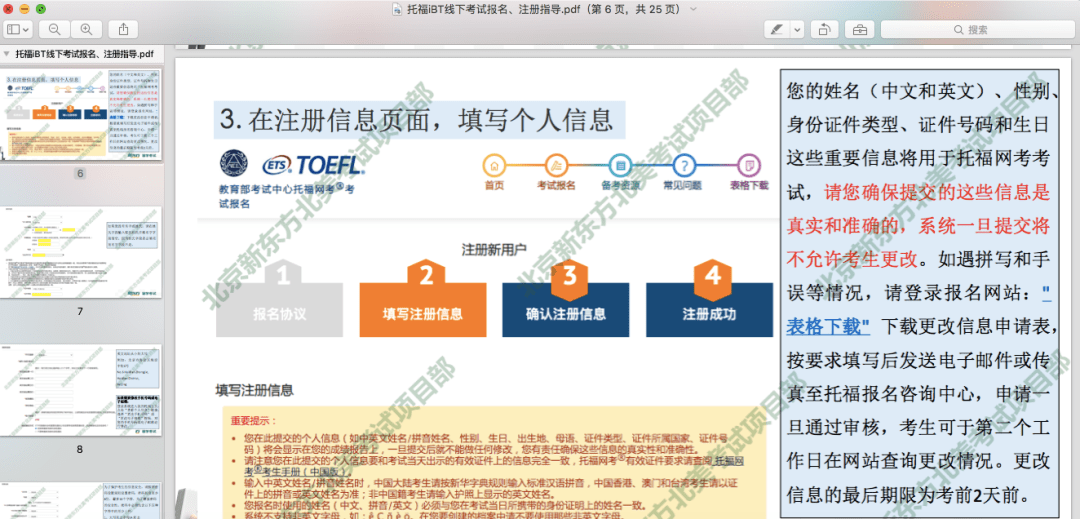Rotate the page with rotate button
This screenshot has height=519, width=1080.
(x=824, y=30)
